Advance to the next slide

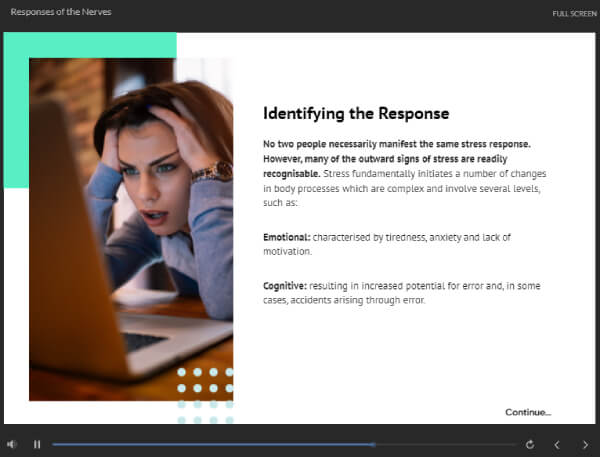(x=585, y=444)
